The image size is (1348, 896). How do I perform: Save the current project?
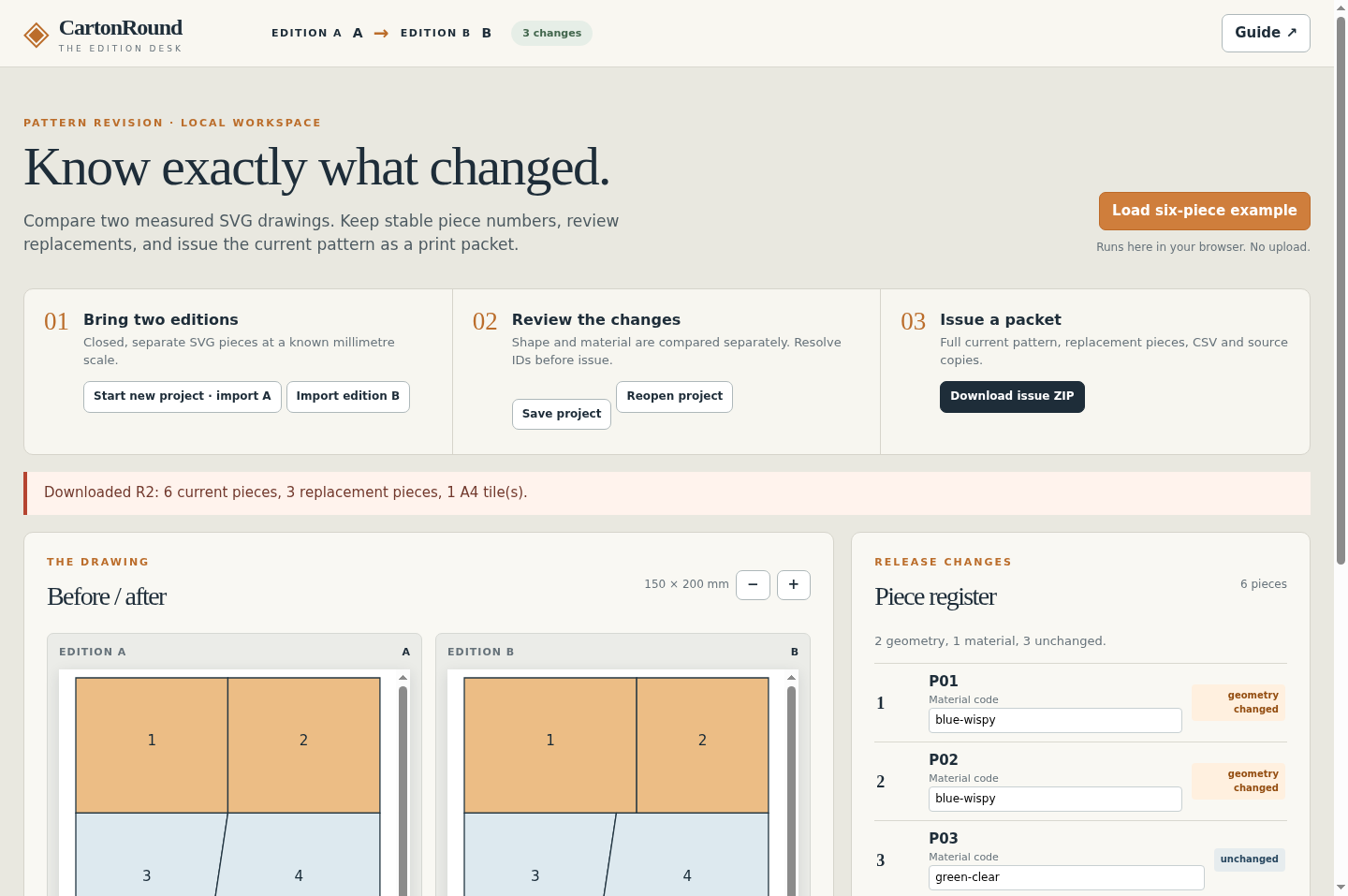(562, 414)
